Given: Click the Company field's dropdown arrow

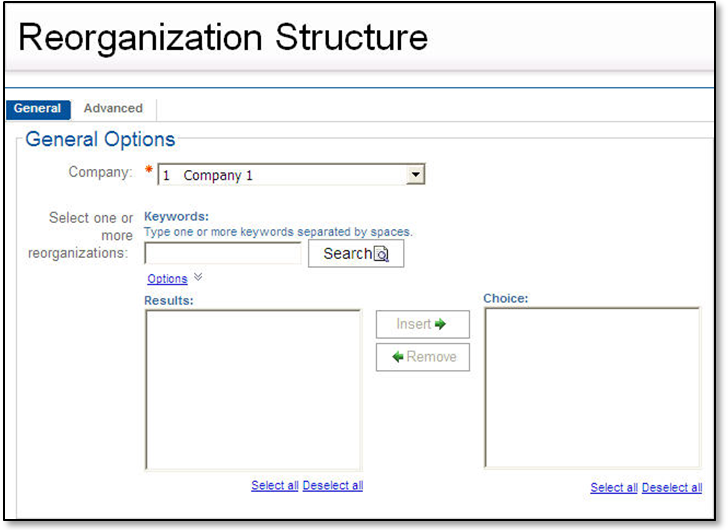Looking at the screenshot, I should pos(416,175).
